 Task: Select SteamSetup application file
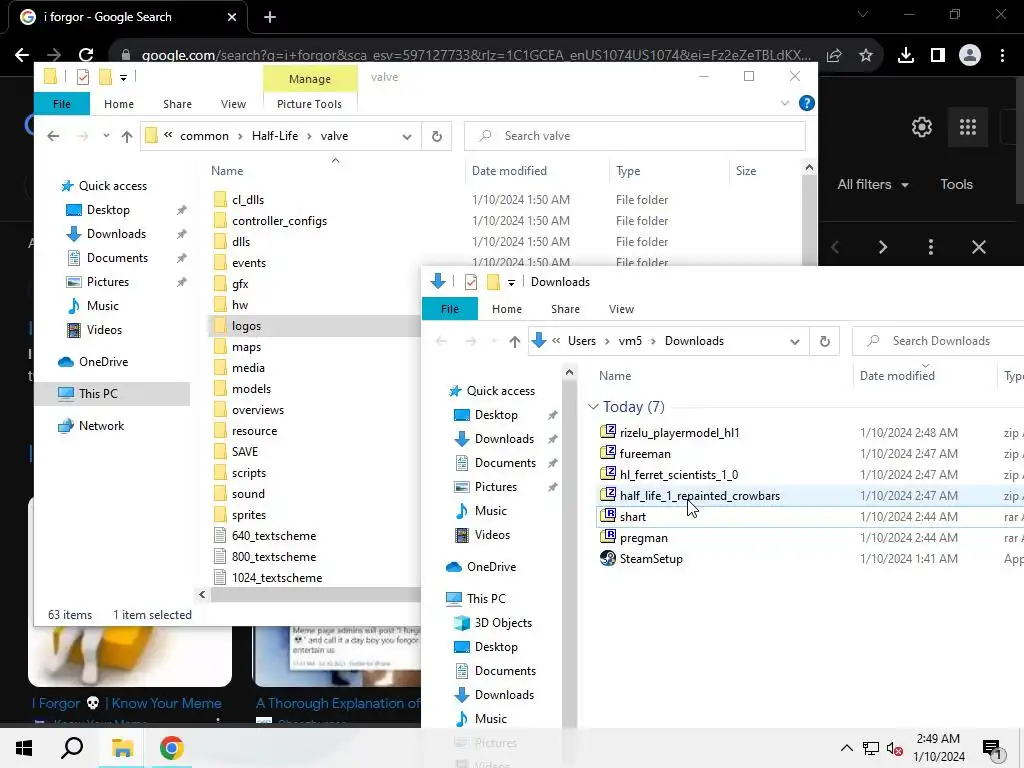coord(651,559)
